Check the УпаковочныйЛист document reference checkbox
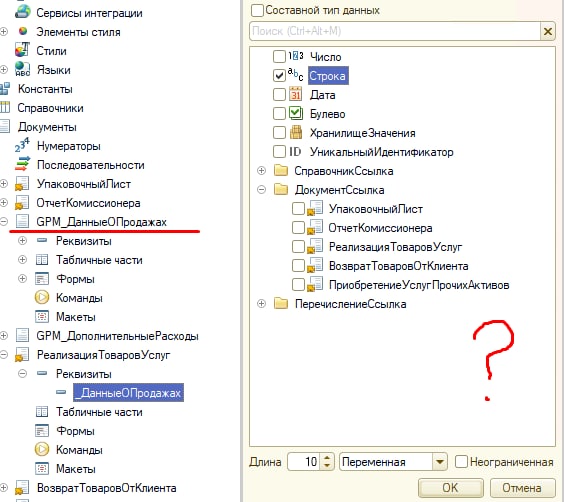Screen dimensions: 564x502 pos(298,209)
